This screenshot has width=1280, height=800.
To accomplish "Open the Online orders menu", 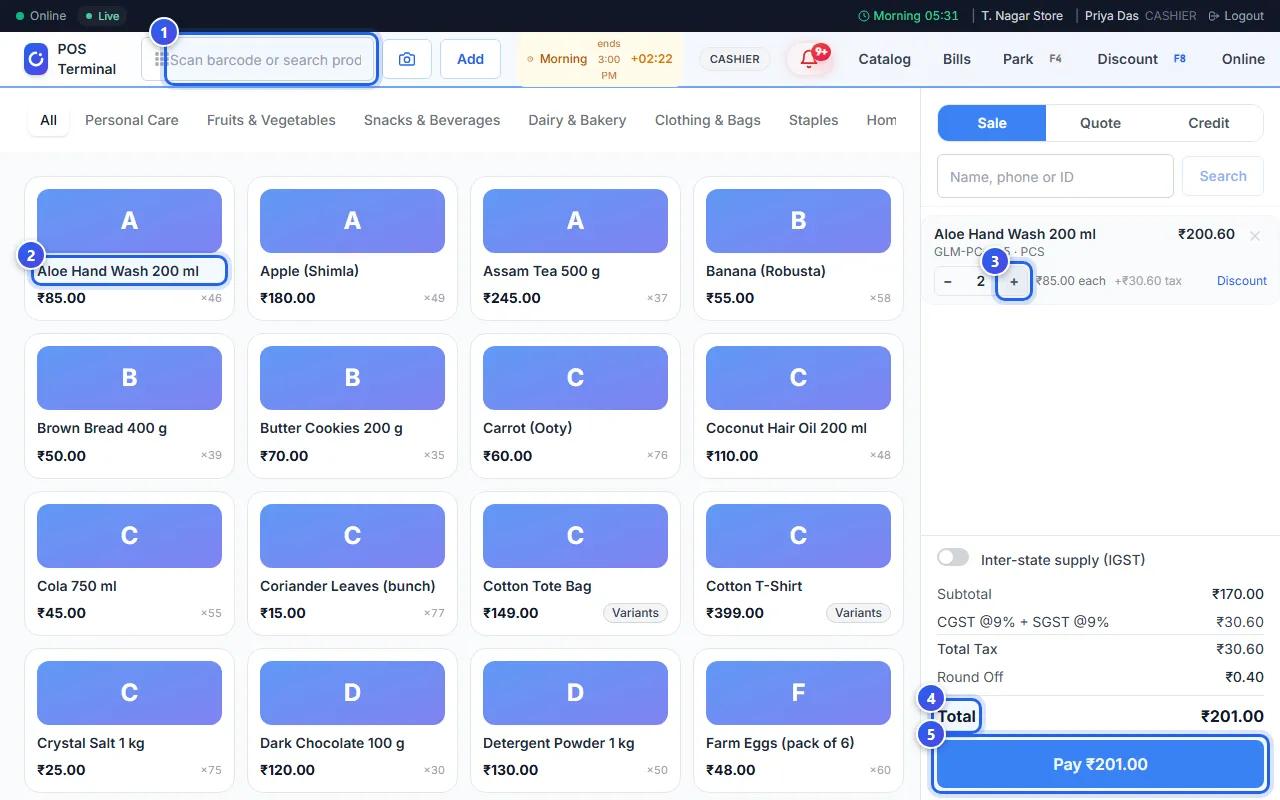I will click(1243, 59).
